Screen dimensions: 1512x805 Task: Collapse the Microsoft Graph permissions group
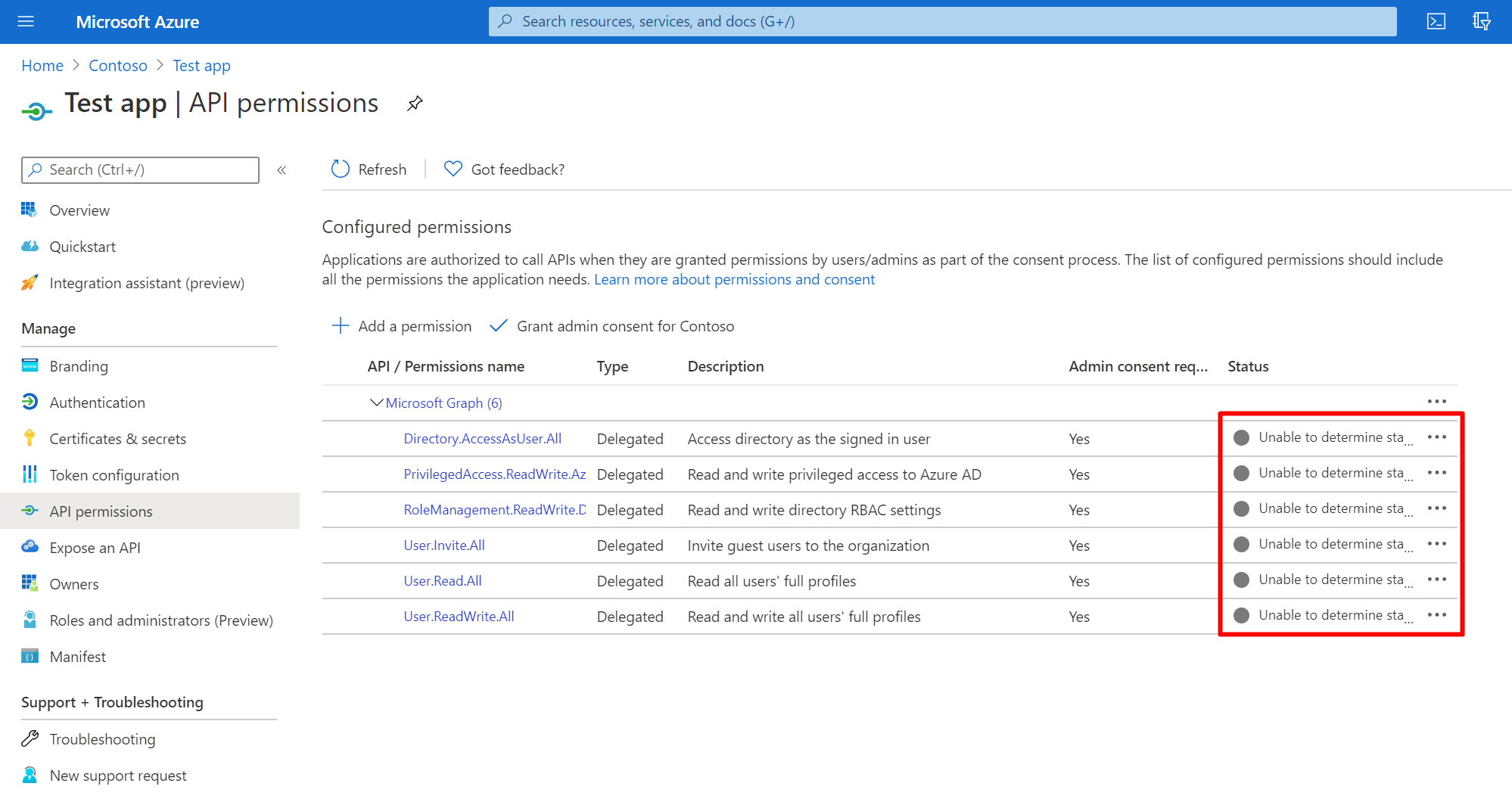point(376,402)
